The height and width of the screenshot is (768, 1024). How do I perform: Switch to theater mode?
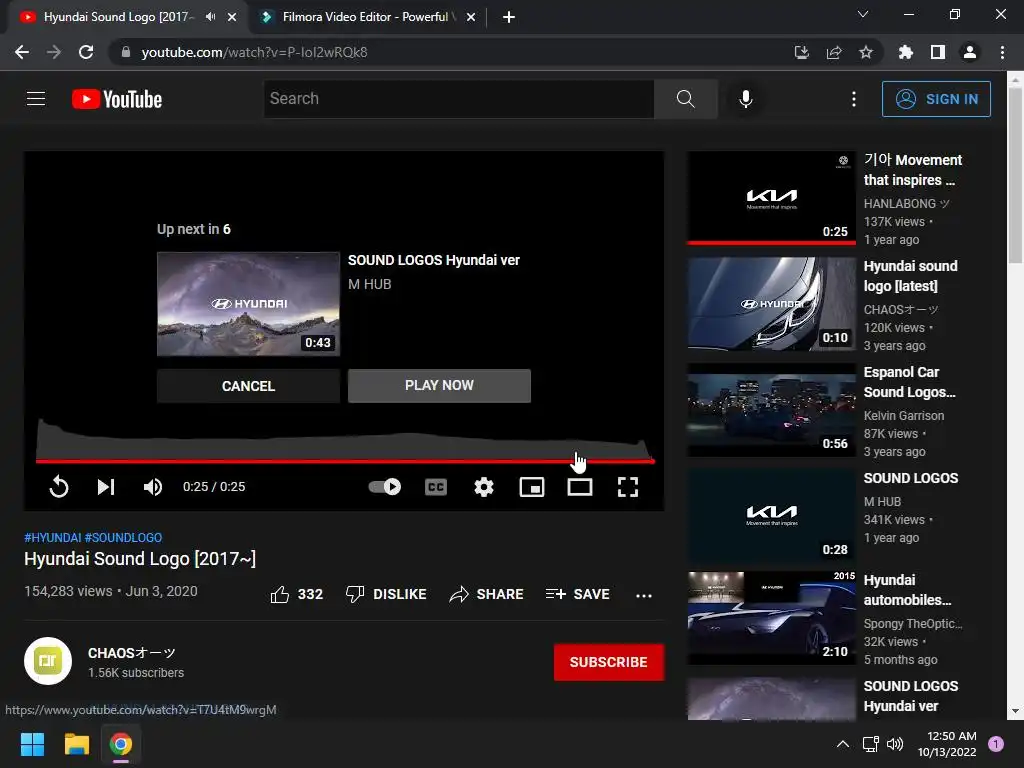(580, 487)
